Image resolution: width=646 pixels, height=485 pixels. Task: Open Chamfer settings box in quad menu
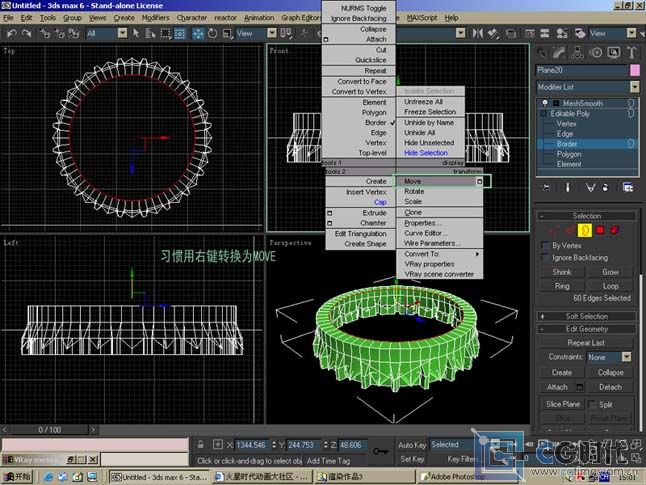[329, 223]
